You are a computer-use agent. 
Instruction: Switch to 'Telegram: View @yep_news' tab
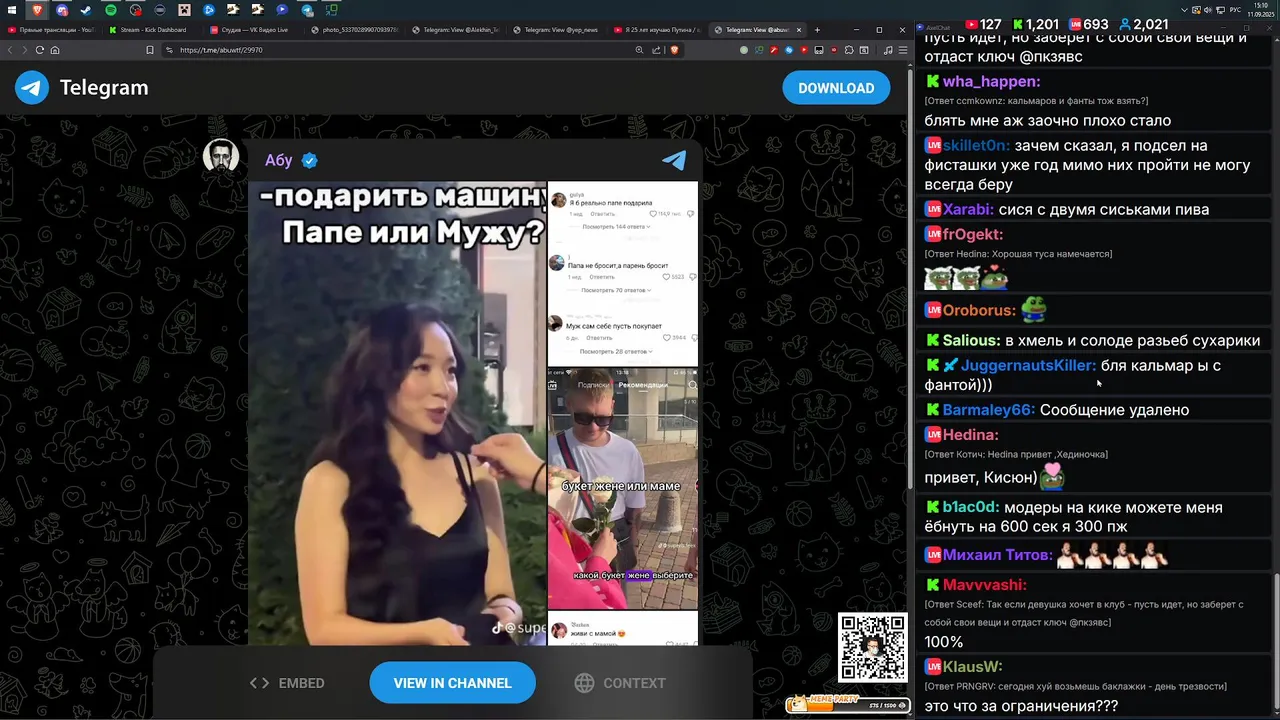[556, 30]
